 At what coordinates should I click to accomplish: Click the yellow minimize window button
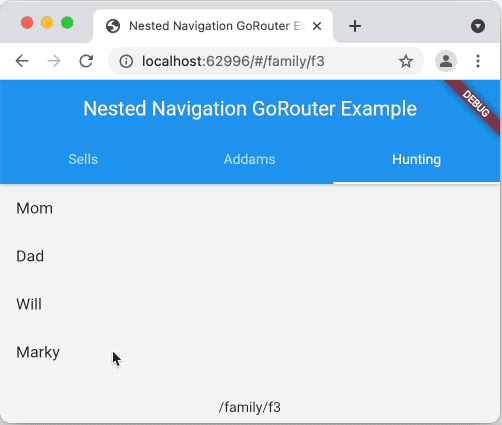pyautogui.click(x=47, y=23)
